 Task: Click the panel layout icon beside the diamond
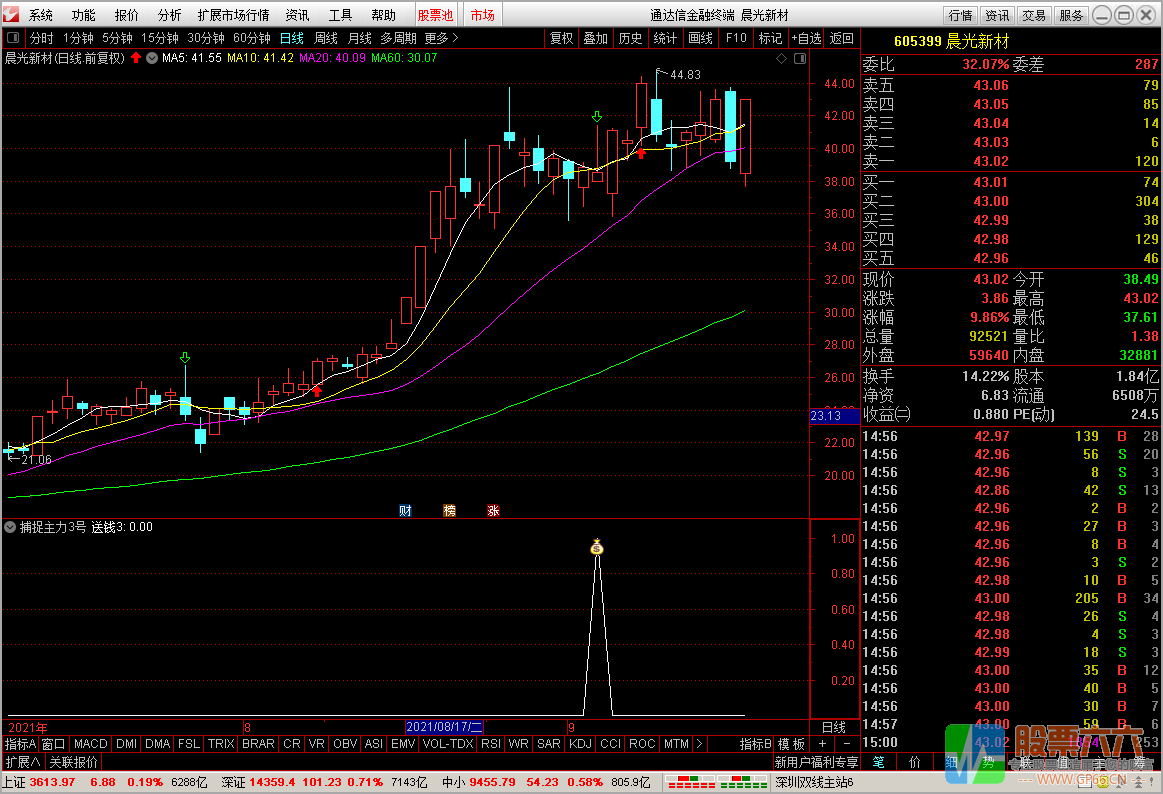click(x=800, y=59)
